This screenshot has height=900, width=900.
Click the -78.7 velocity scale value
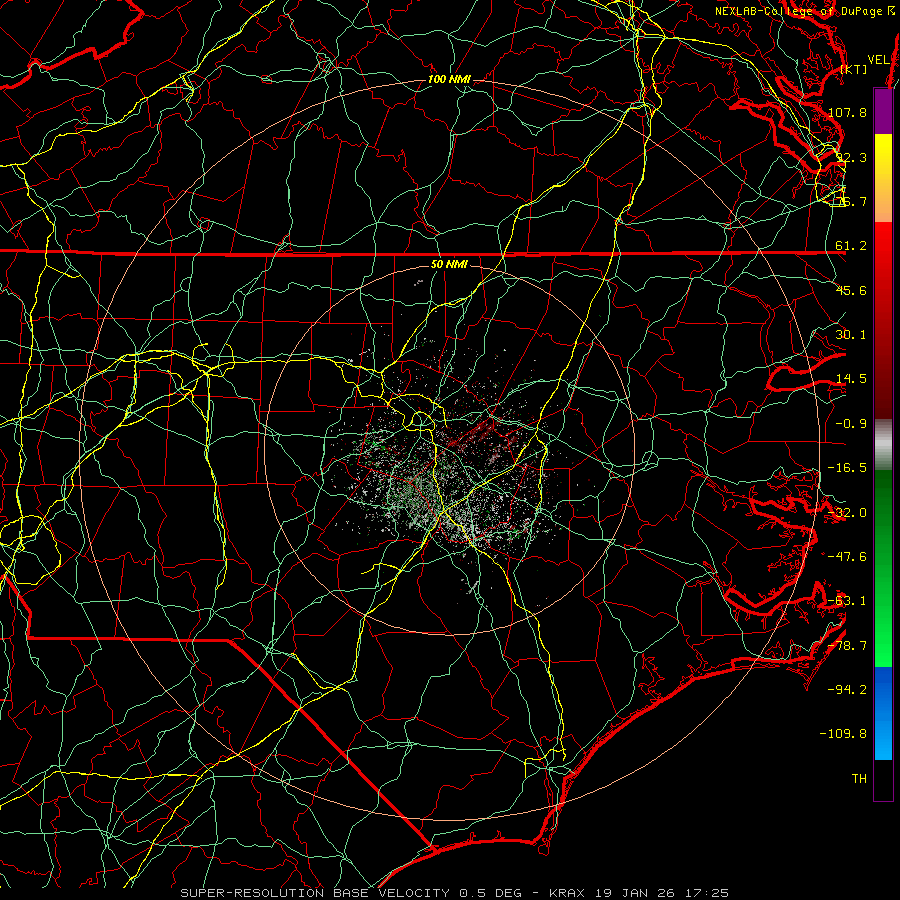pos(847,646)
